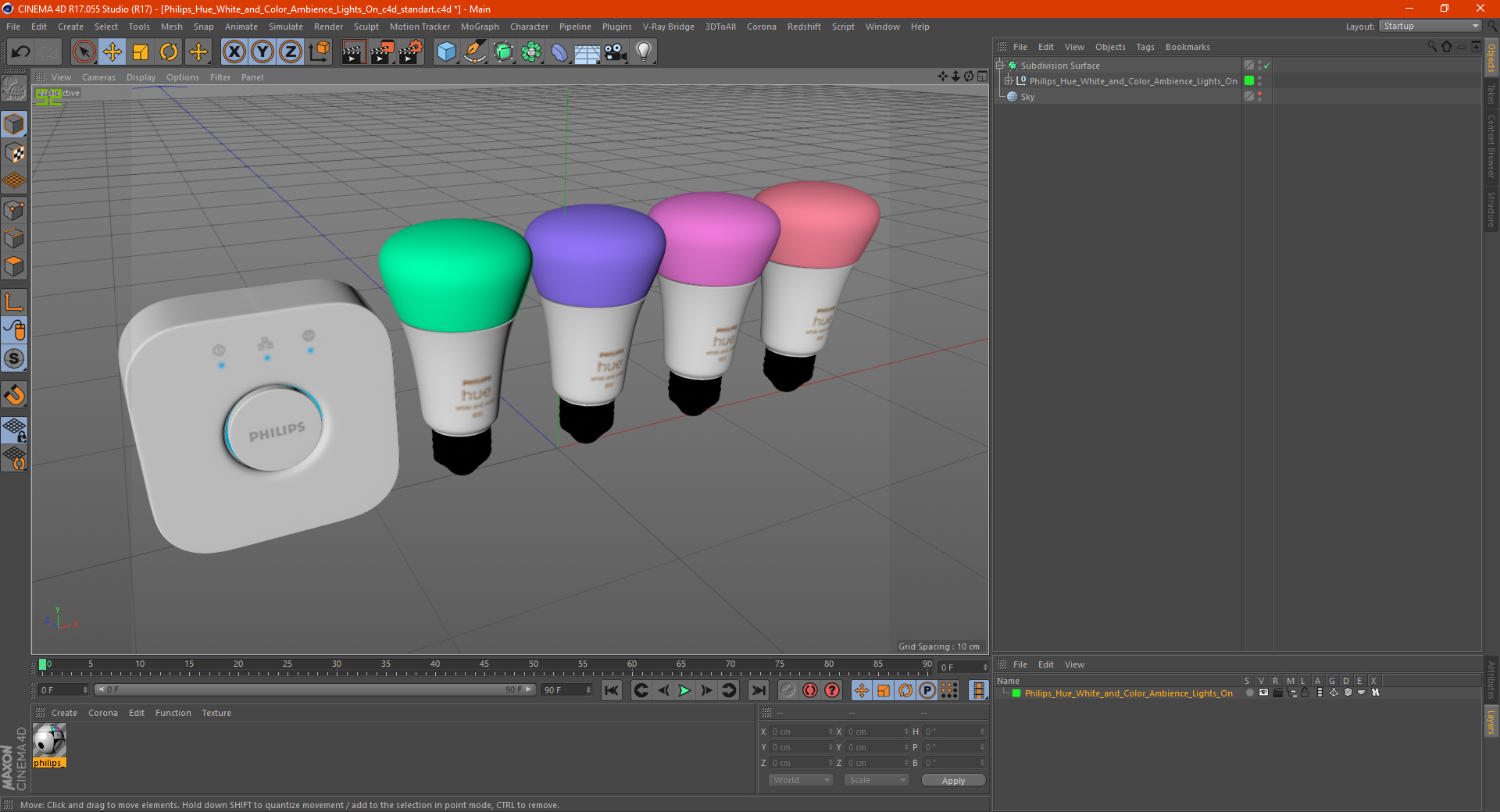The image size is (1500, 812).
Task: Switch to Texture mode
Action: 14,153
